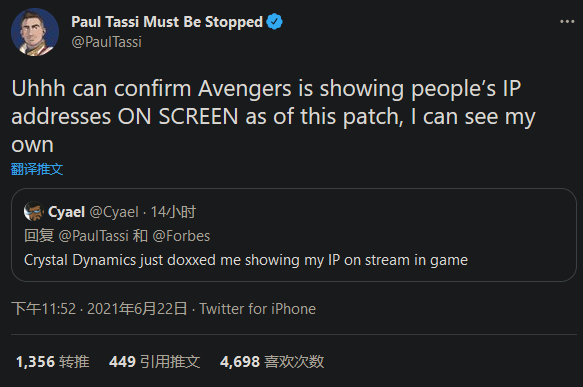Click @PaulTassi mention in the reply line
Viewport: 583px width, 387px height.
point(93,236)
